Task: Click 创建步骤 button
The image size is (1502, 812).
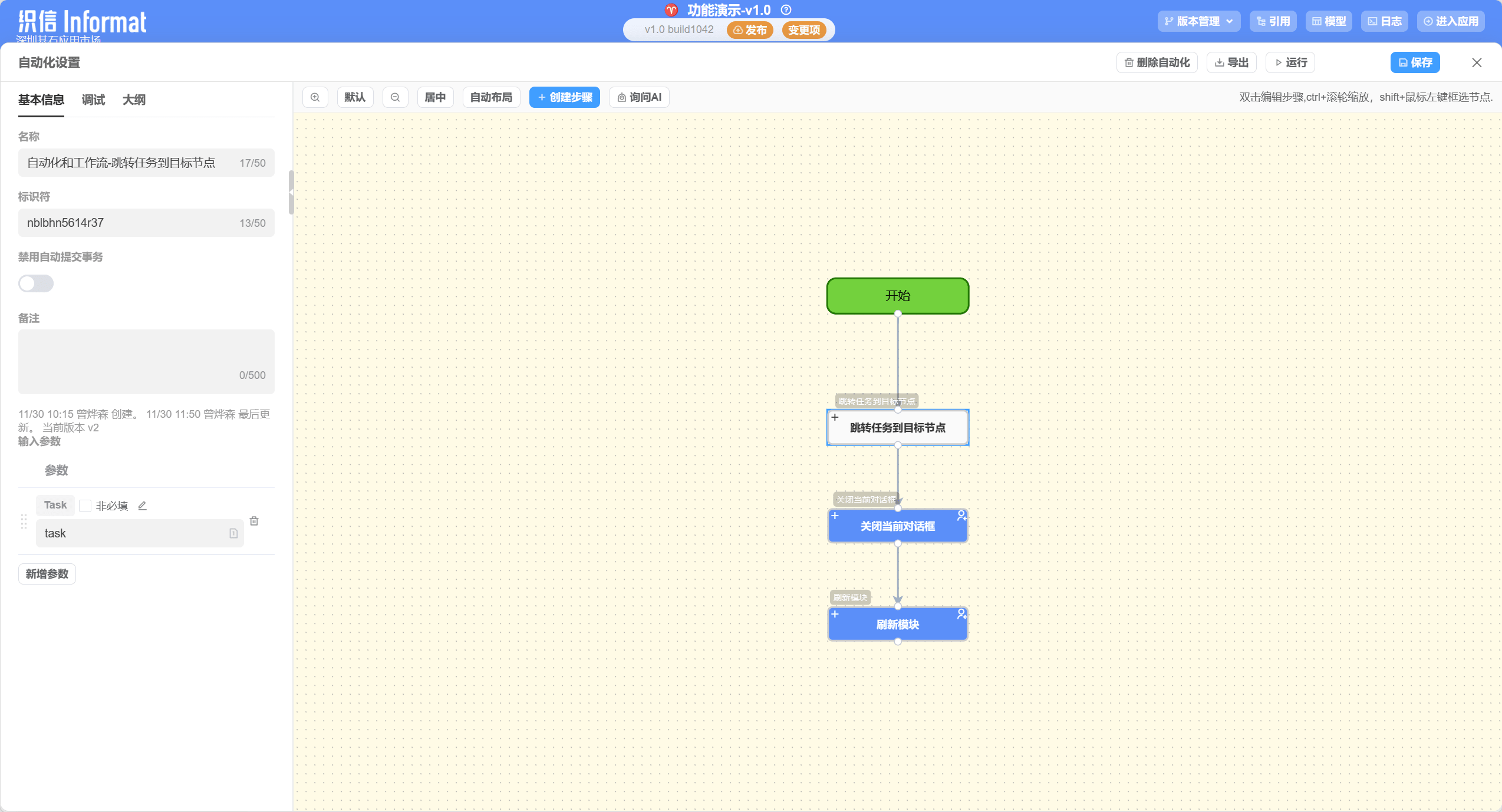Action: tap(564, 97)
